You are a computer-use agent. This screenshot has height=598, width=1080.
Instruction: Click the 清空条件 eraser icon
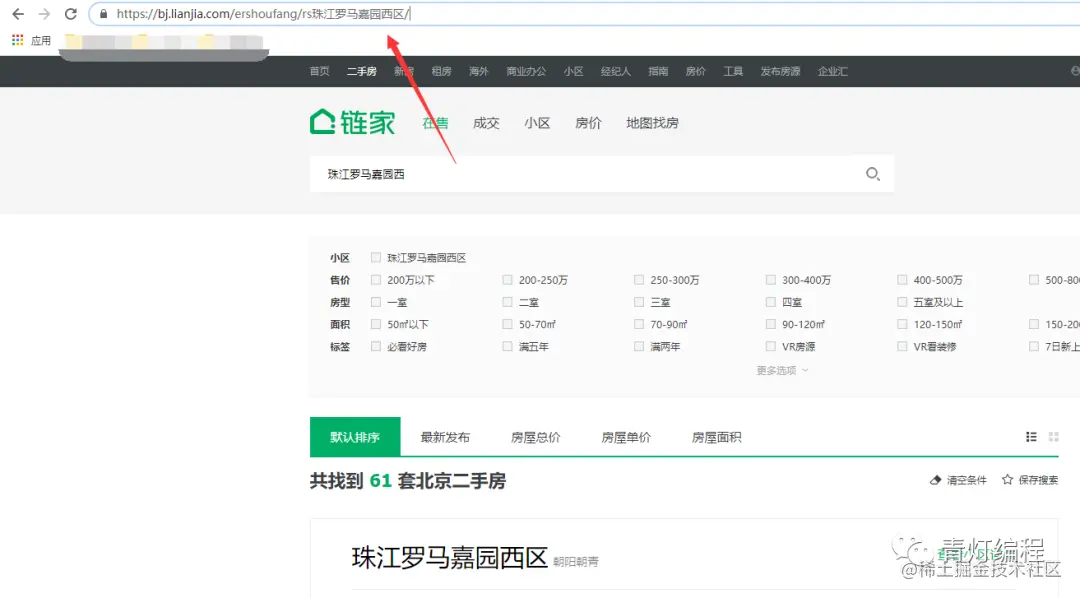[934, 480]
